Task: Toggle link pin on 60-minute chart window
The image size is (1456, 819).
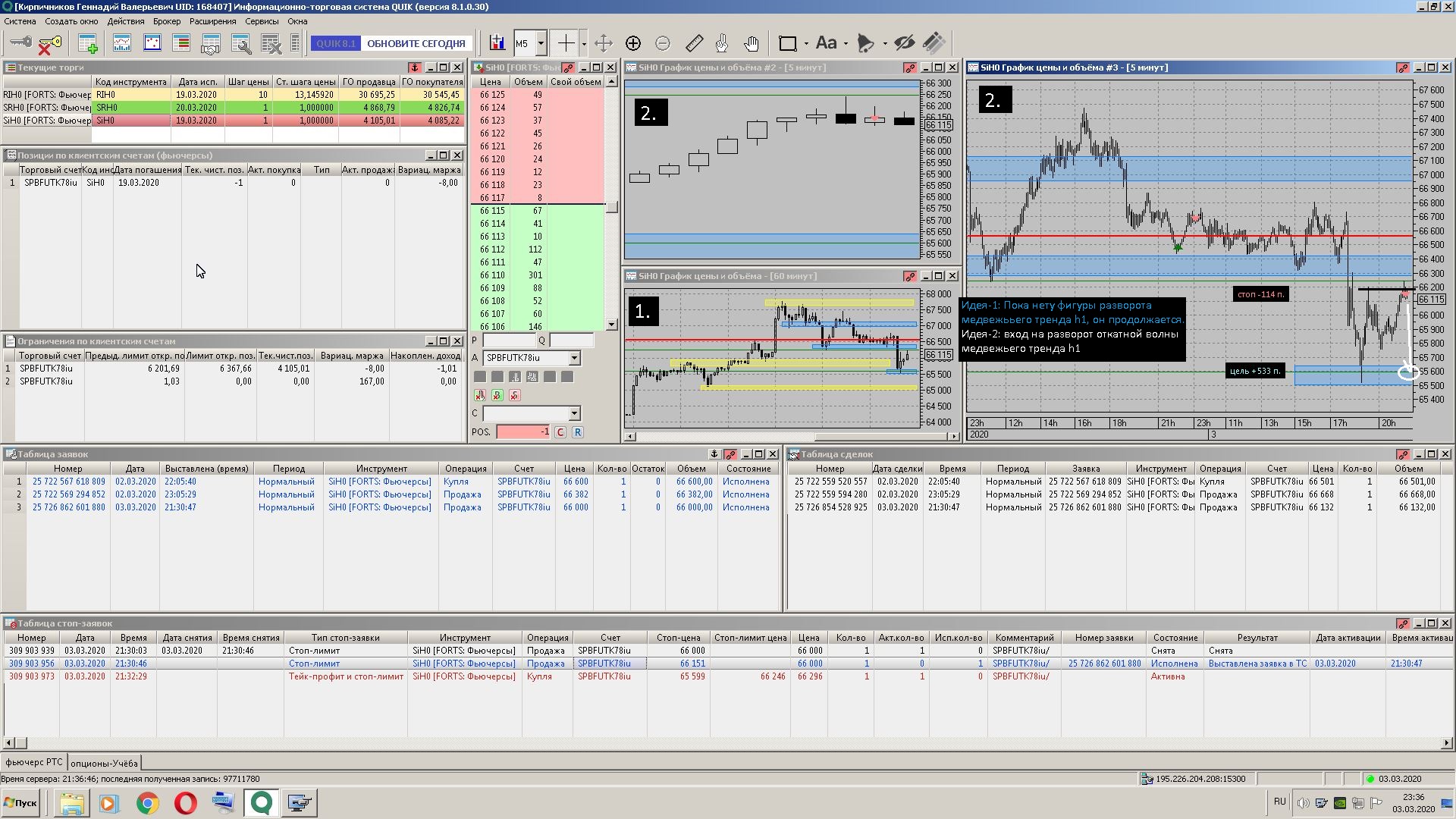Action: pyautogui.click(x=909, y=276)
